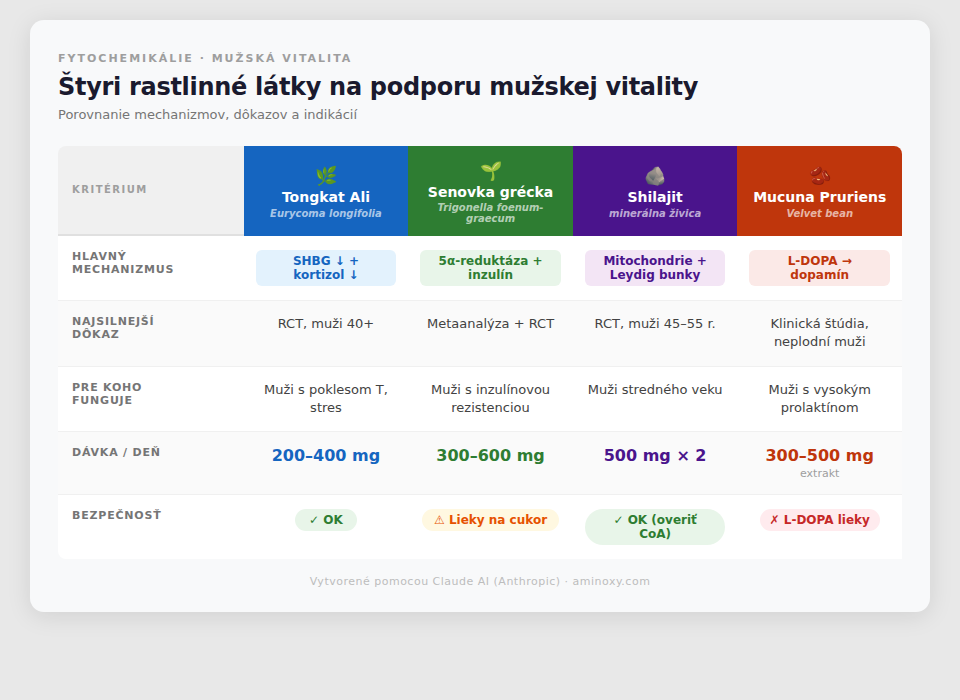Click the '500 mg × 2' dose value

coord(655,456)
